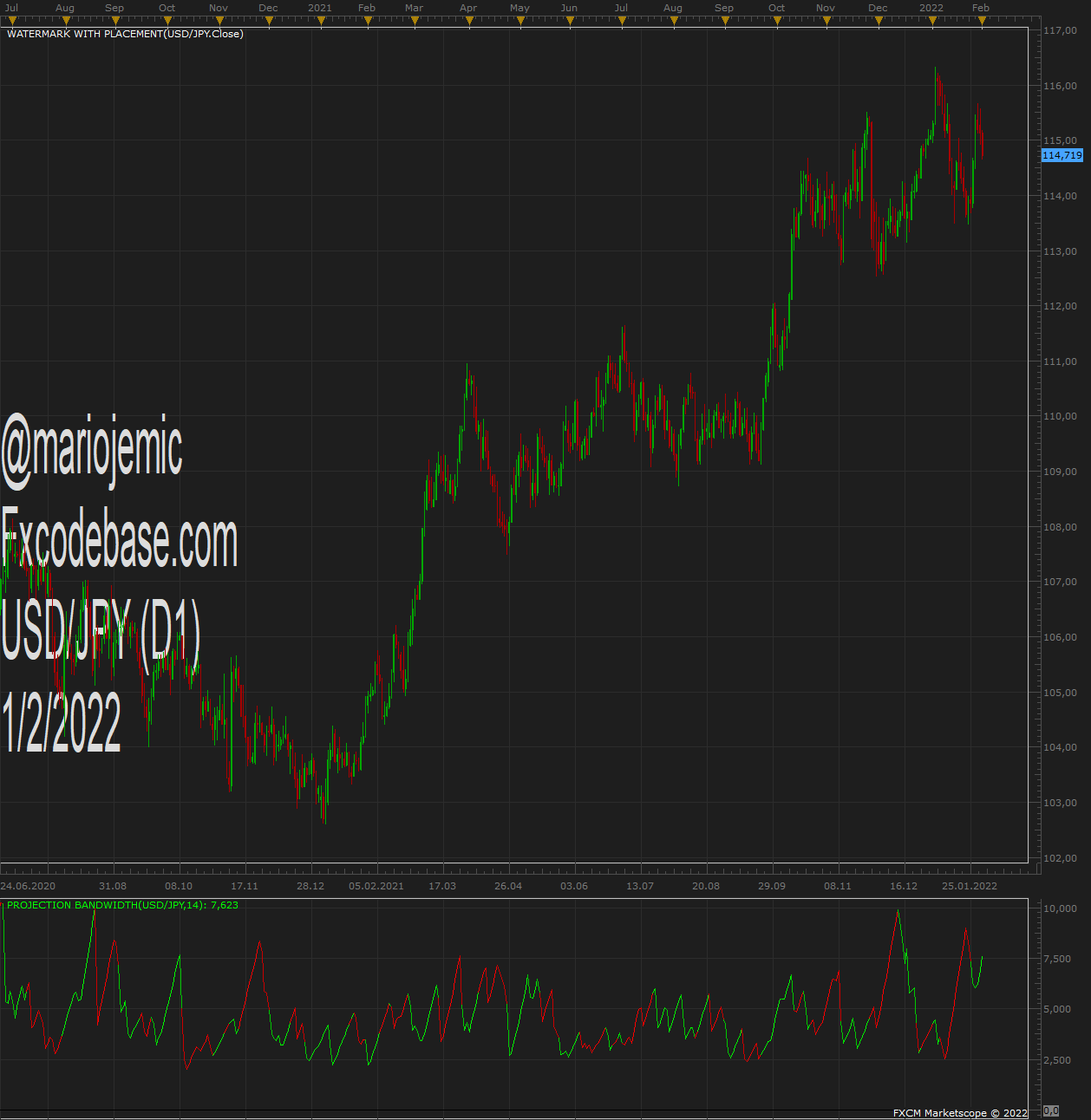Click the triangle marker under May
The height and width of the screenshot is (1120, 1091).
520,23
